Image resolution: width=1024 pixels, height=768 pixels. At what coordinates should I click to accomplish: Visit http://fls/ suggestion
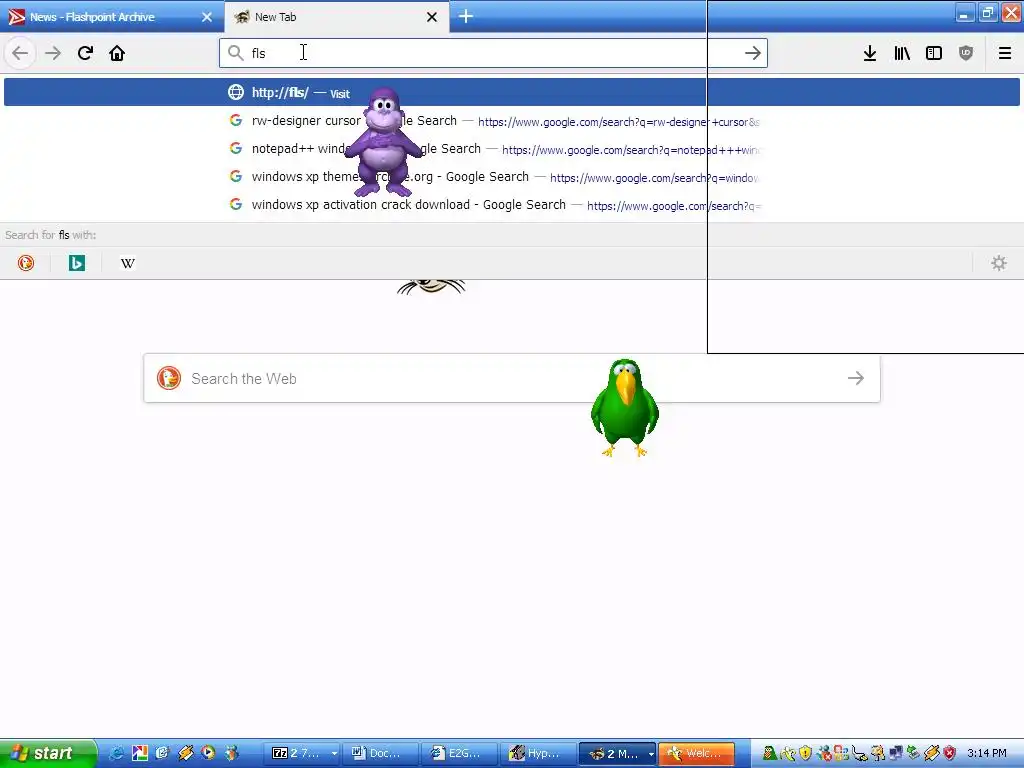pos(511,92)
